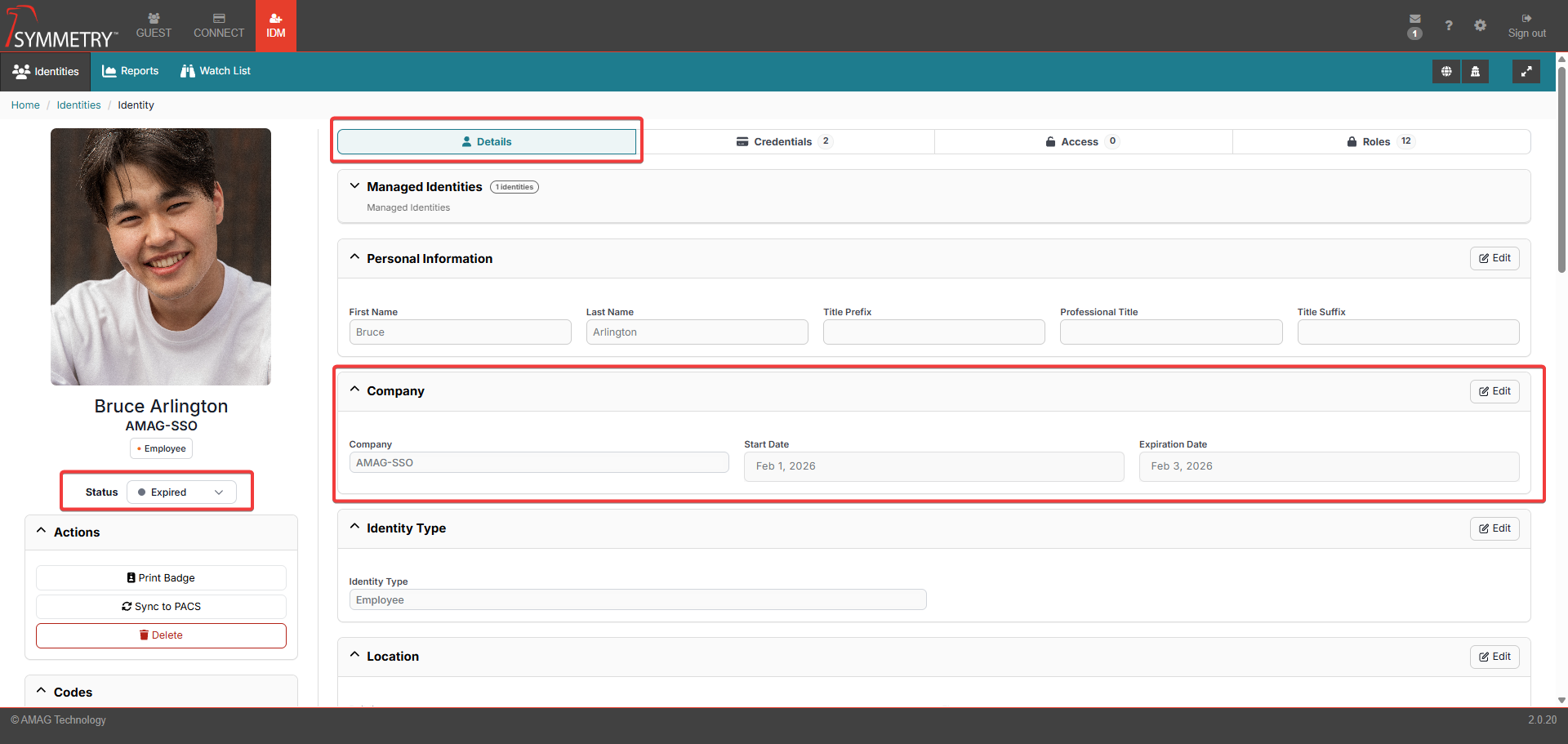
Task: Expand the Managed Identities section
Action: click(355, 186)
